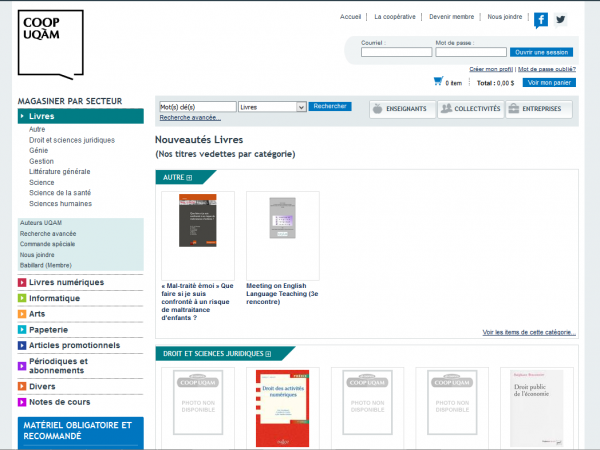This screenshot has width=600, height=450.
Task: Click the shopping cart icon
Action: [x=438, y=81]
